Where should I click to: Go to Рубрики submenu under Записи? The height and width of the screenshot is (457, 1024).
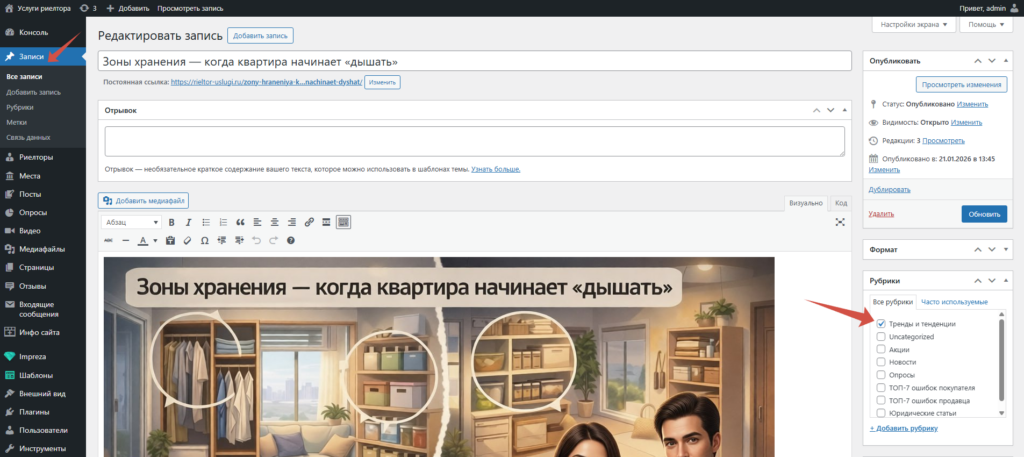(x=20, y=107)
